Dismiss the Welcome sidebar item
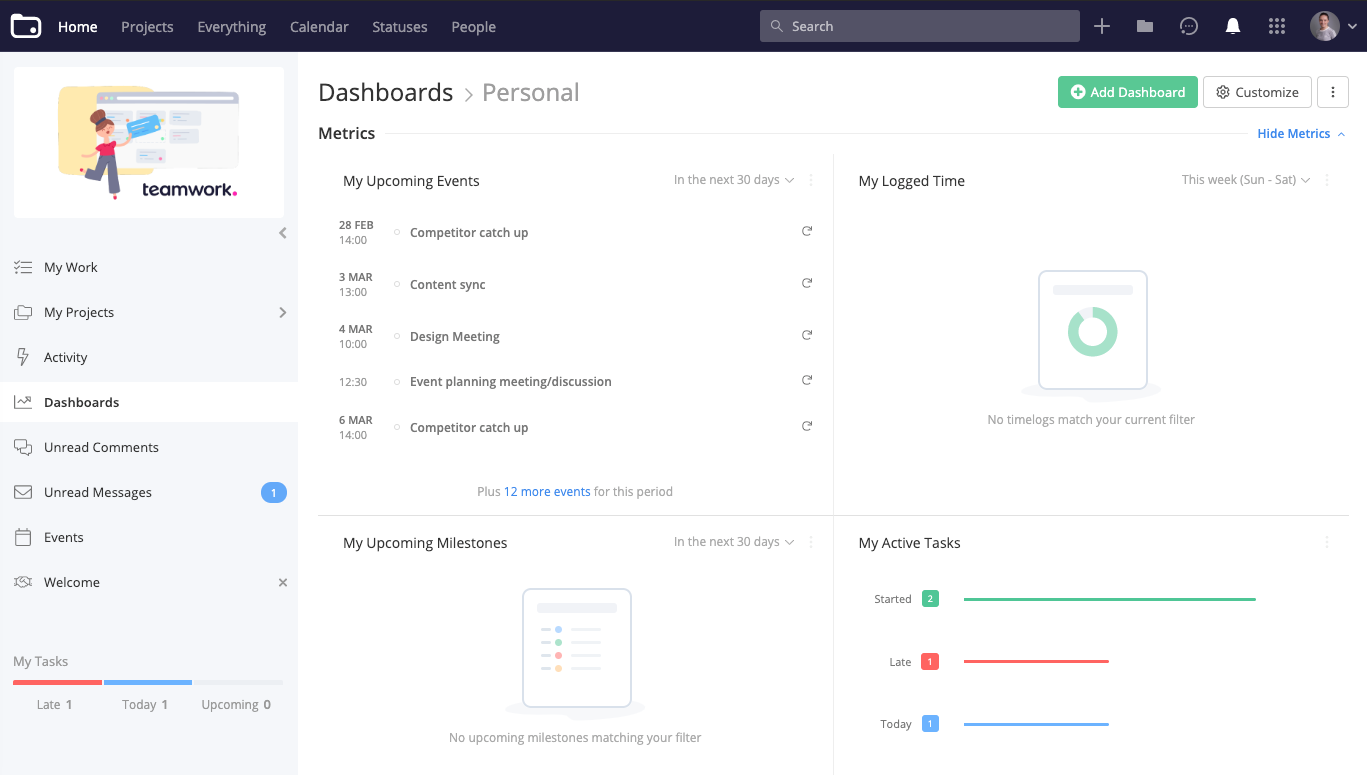This screenshot has width=1367, height=775. (x=283, y=582)
